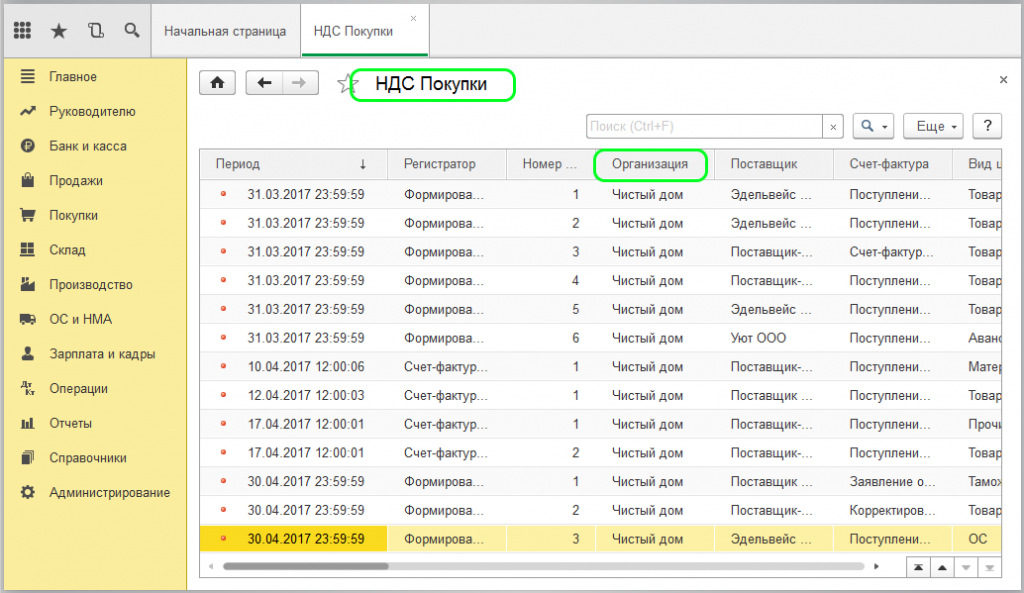Image resolution: width=1024 pixels, height=593 pixels.
Task: Expand the search magnifier dropdown
Action: pos(873,126)
